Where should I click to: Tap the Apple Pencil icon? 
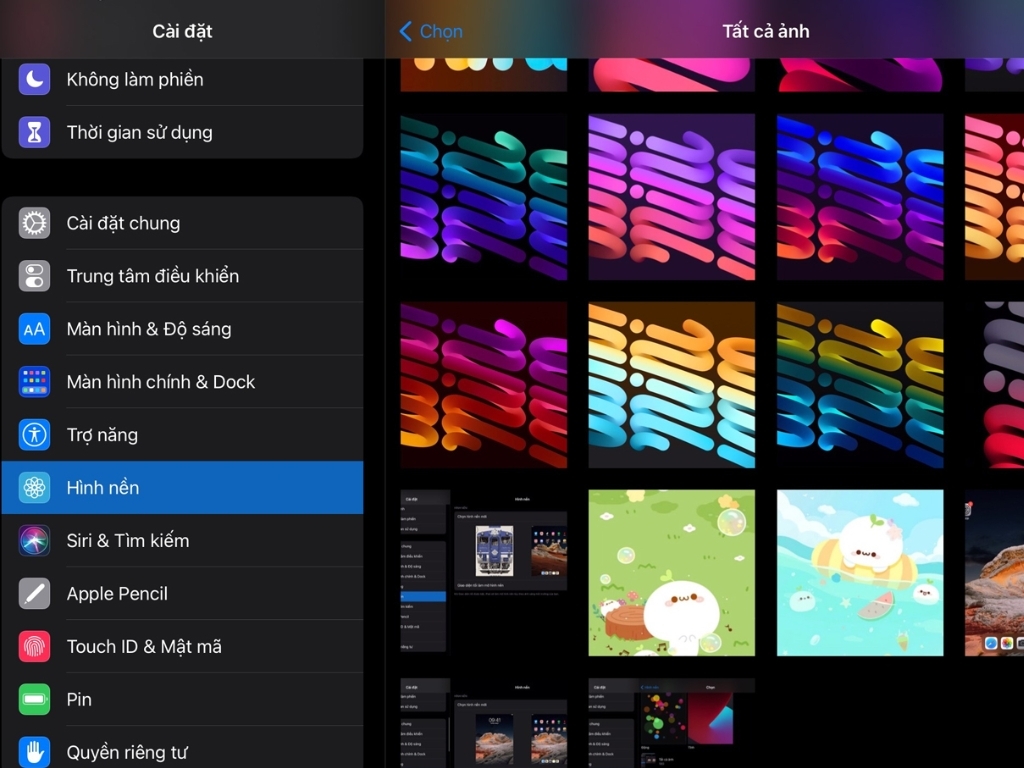point(34,593)
